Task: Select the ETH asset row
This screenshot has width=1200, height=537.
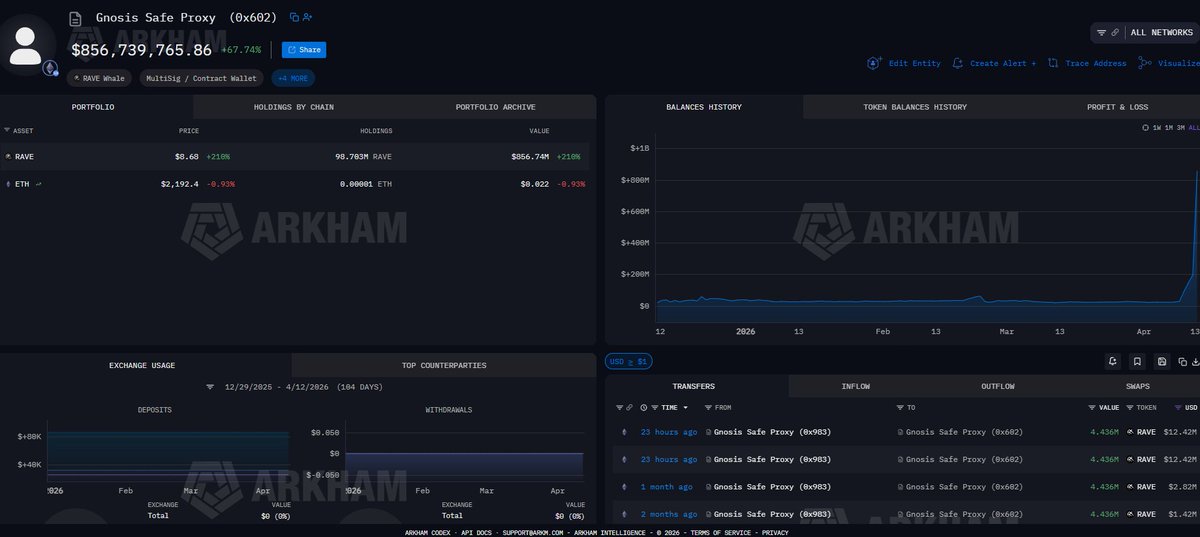Action: tap(295, 184)
